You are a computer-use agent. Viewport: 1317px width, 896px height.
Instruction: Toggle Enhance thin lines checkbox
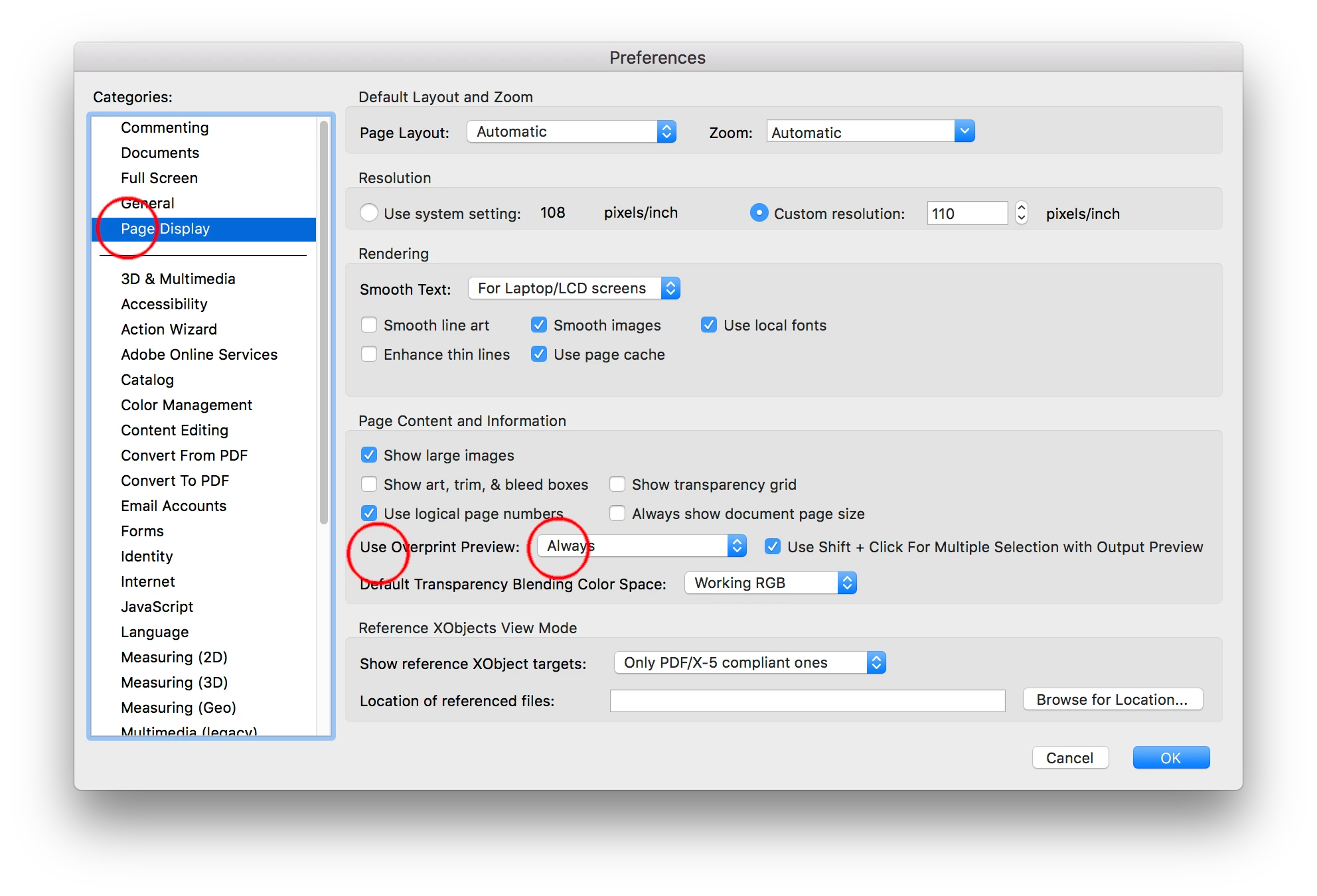point(369,354)
